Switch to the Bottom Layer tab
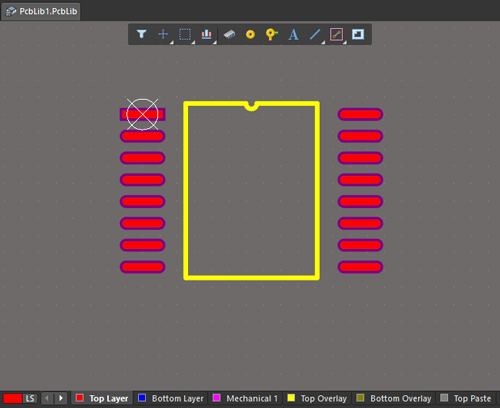The height and width of the screenshot is (408, 500). [x=171, y=398]
